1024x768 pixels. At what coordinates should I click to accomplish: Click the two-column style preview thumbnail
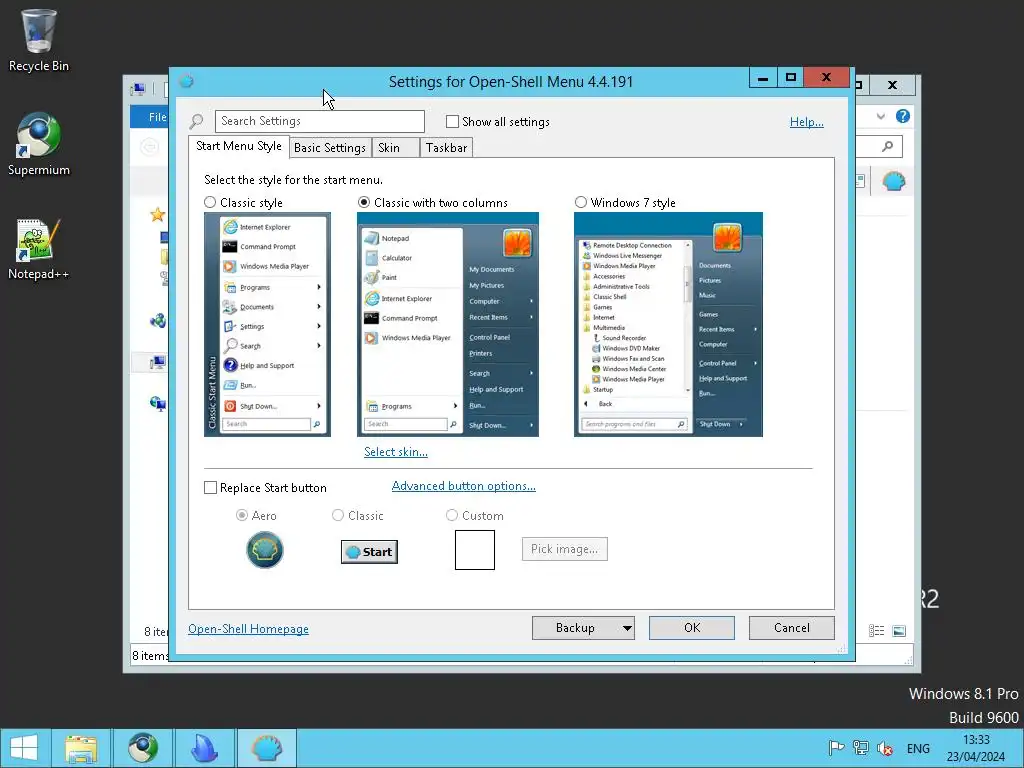[448, 325]
